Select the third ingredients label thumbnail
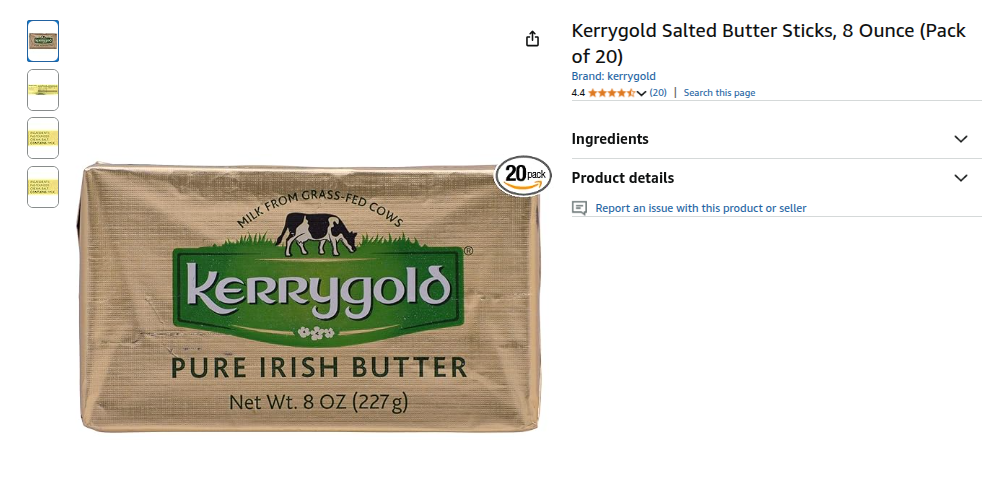This screenshot has width=999, height=482. pyautogui.click(x=43, y=138)
